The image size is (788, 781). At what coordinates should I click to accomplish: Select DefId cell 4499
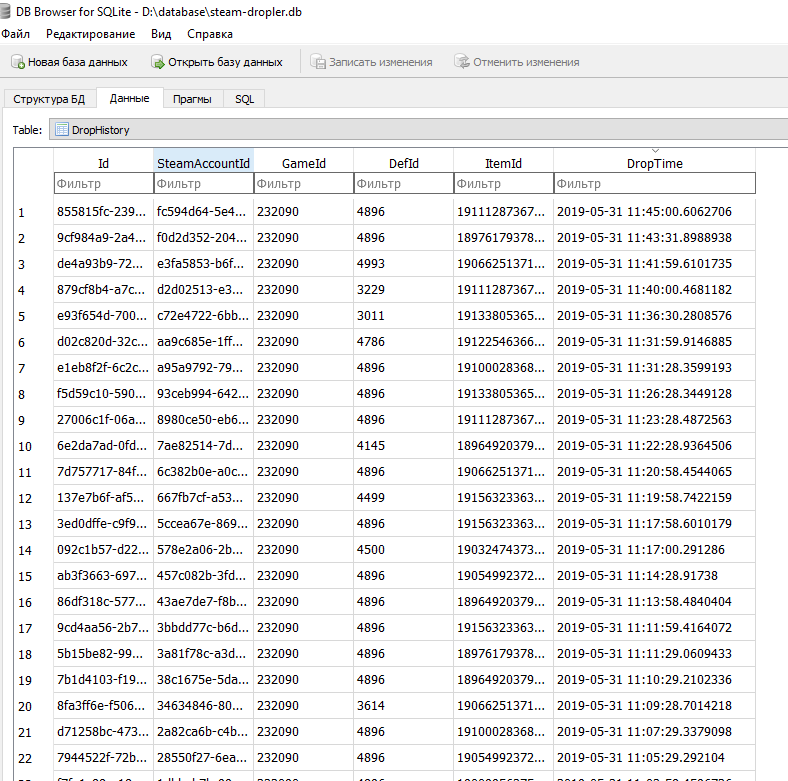coord(404,498)
